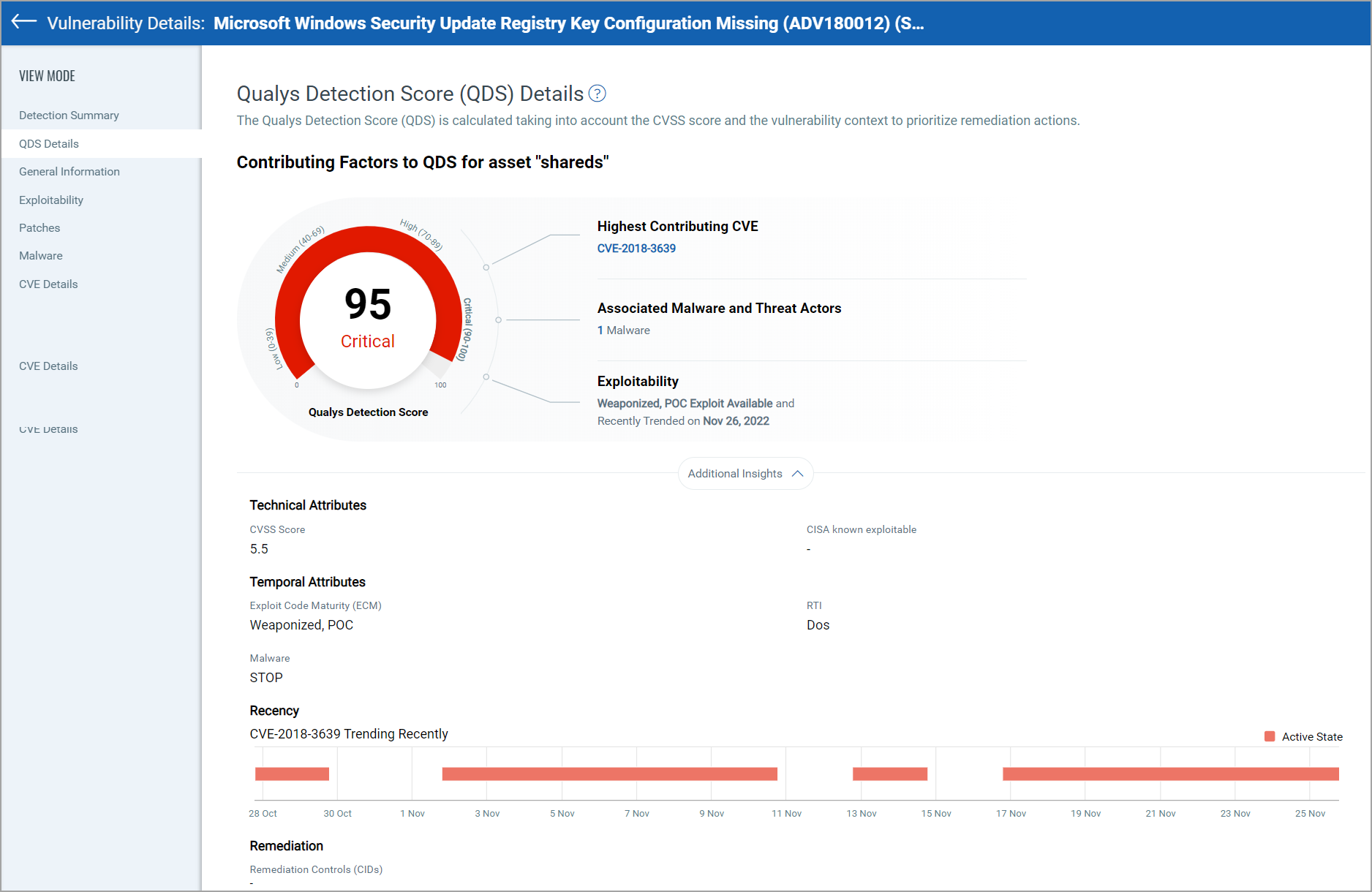1372x892 pixels.
Task: Select QDS Details in the View Mode list
Action: [x=49, y=144]
